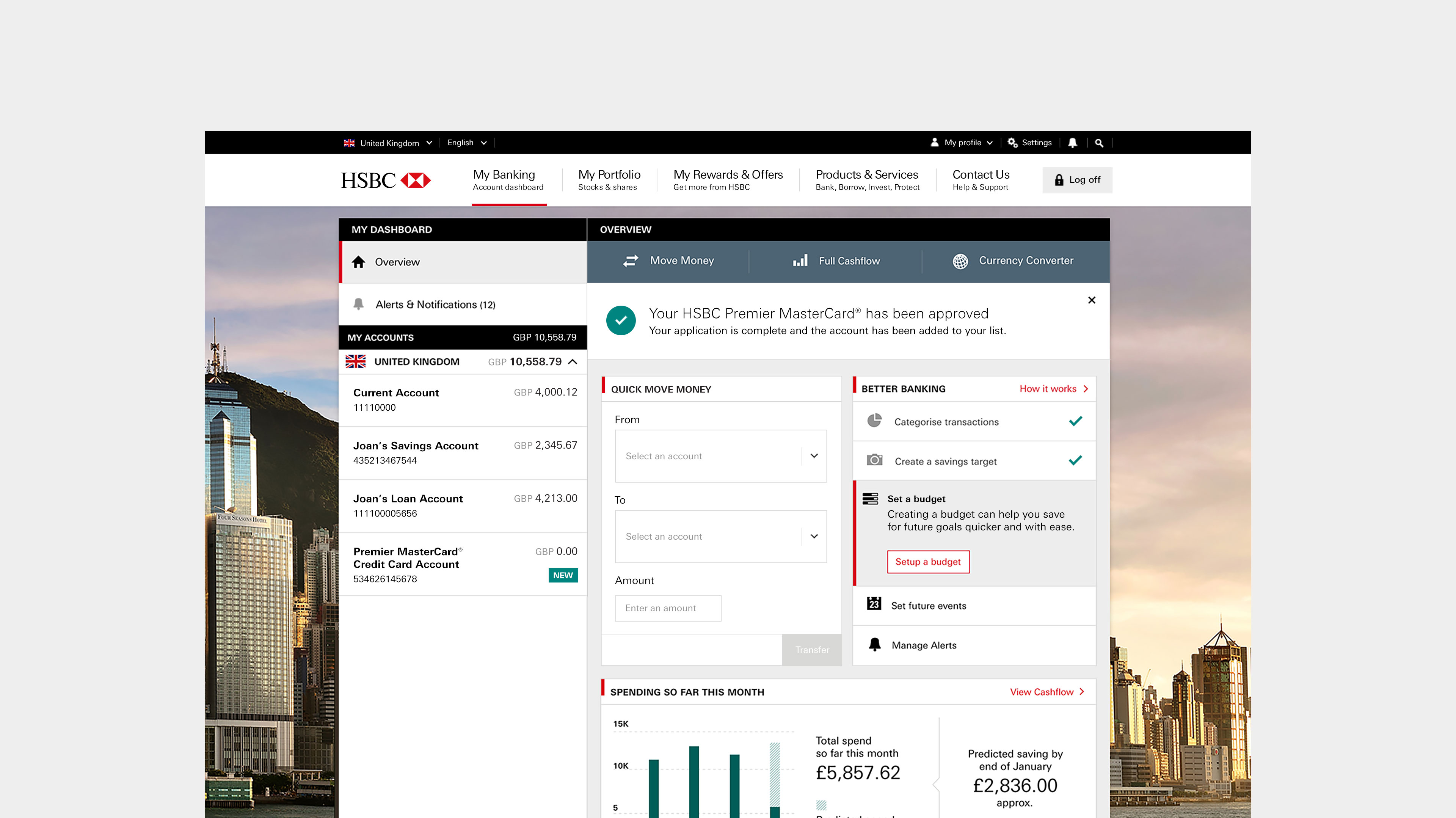Image resolution: width=1456 pixels, height=818 pixels.
Task: Click Manage Alerts item
Action: (x=974, y=645)
